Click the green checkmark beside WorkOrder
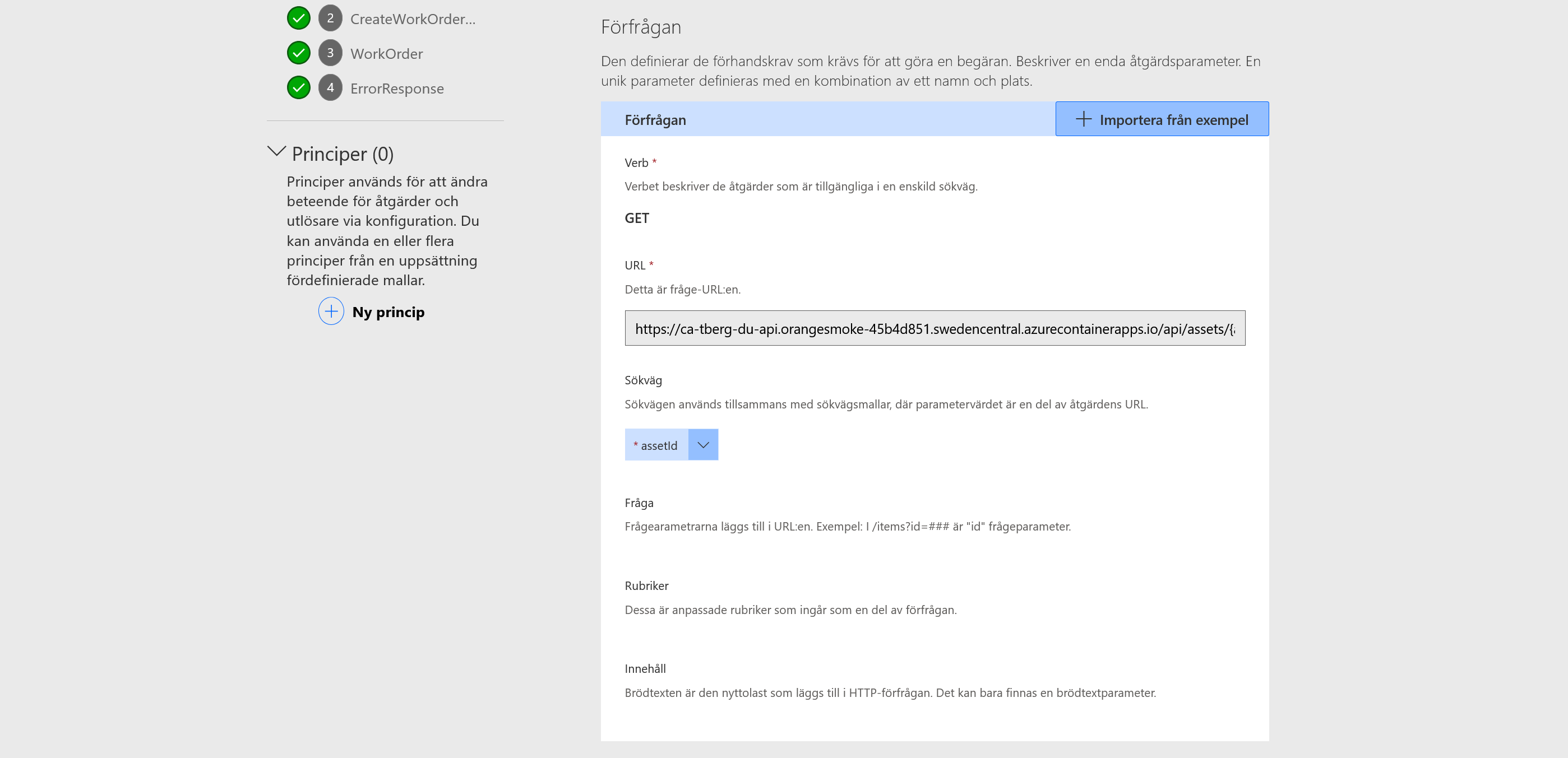This screenshot has width=1568, height=758. coord(298,53)
